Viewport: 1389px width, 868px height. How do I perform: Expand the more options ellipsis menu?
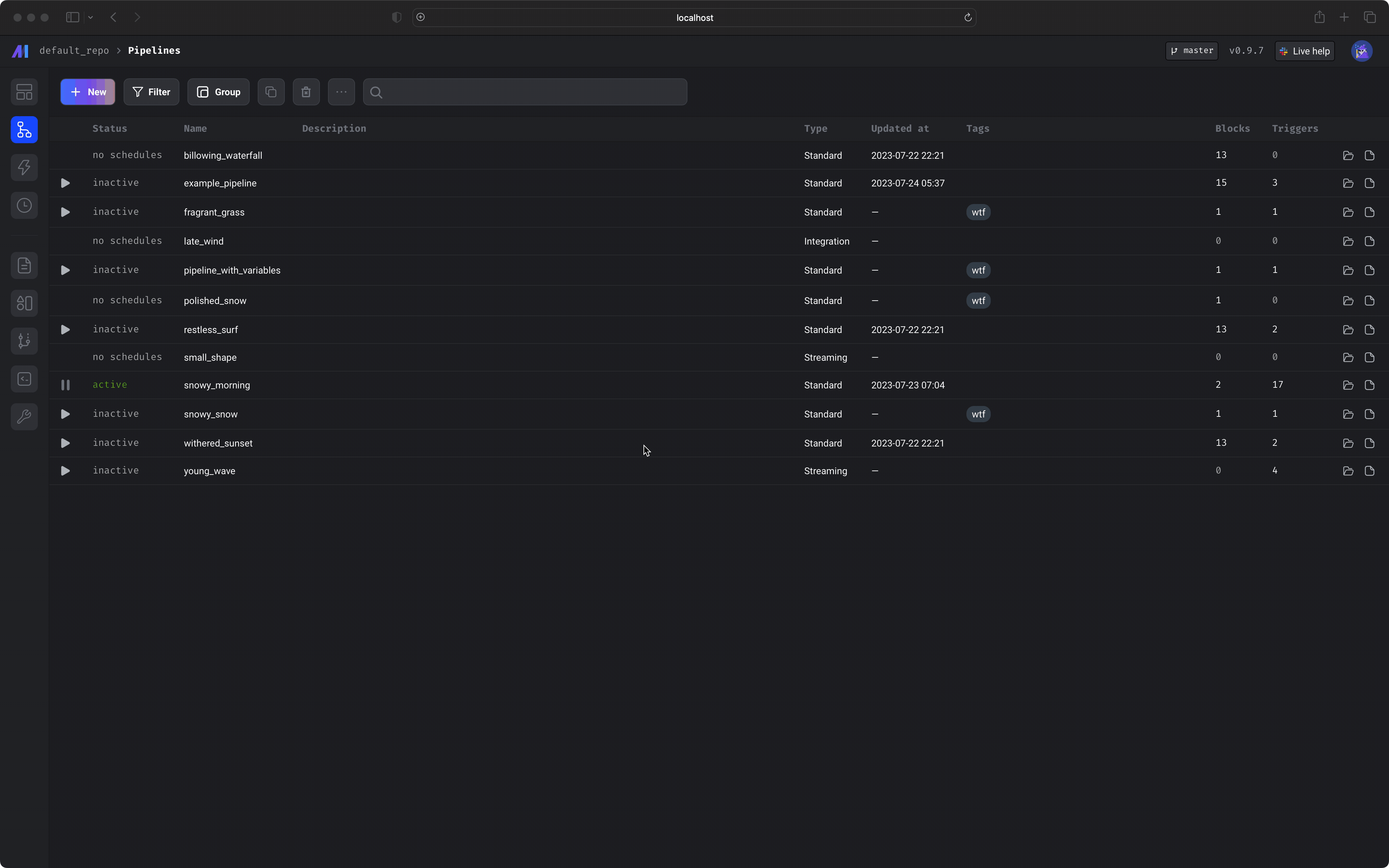click(x=342, y=92)
